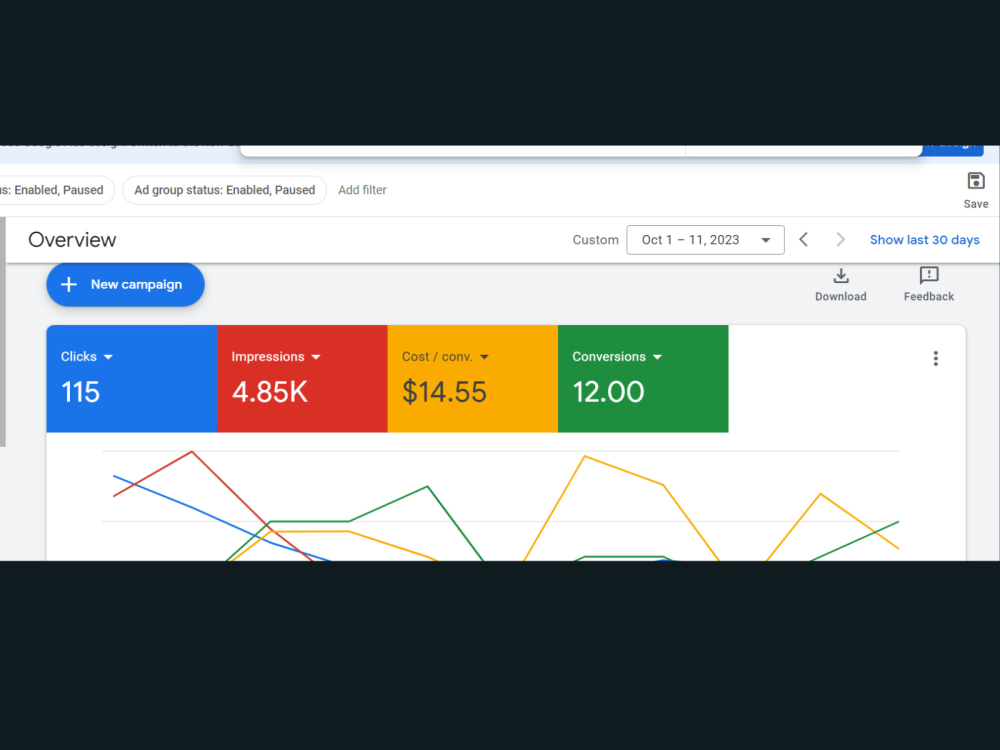1000x750 pixels.
Task: Download the overview report
Action: pos(841,284)
